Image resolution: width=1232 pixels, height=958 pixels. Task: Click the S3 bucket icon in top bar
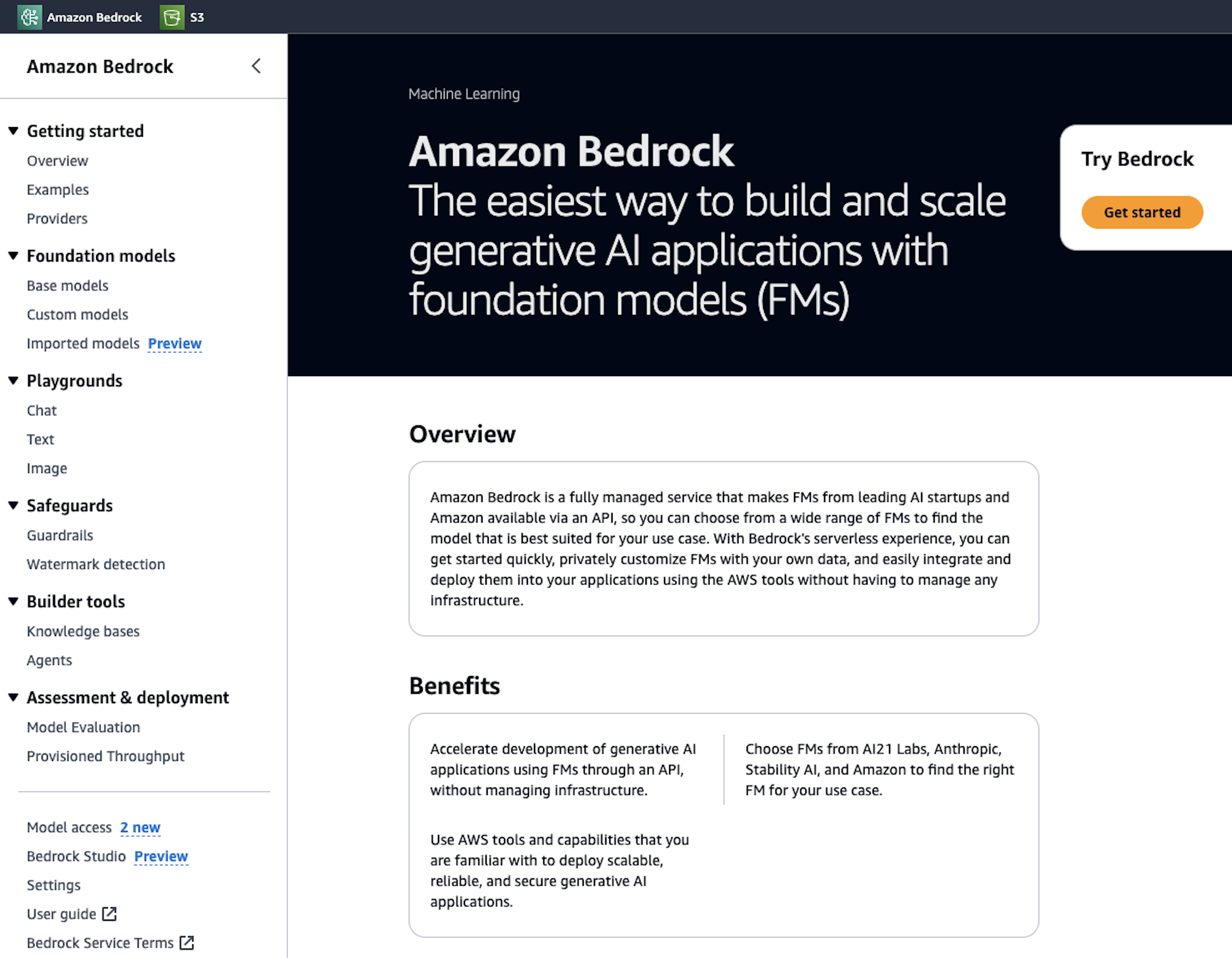click(x=172, y=17)
